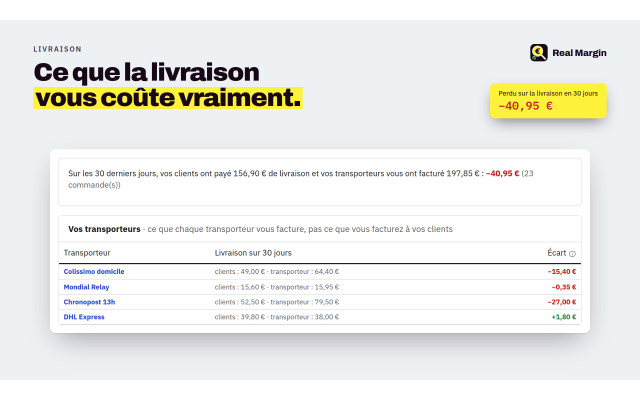
Task: Select the -0,35 € gap value
Action: 564,287
